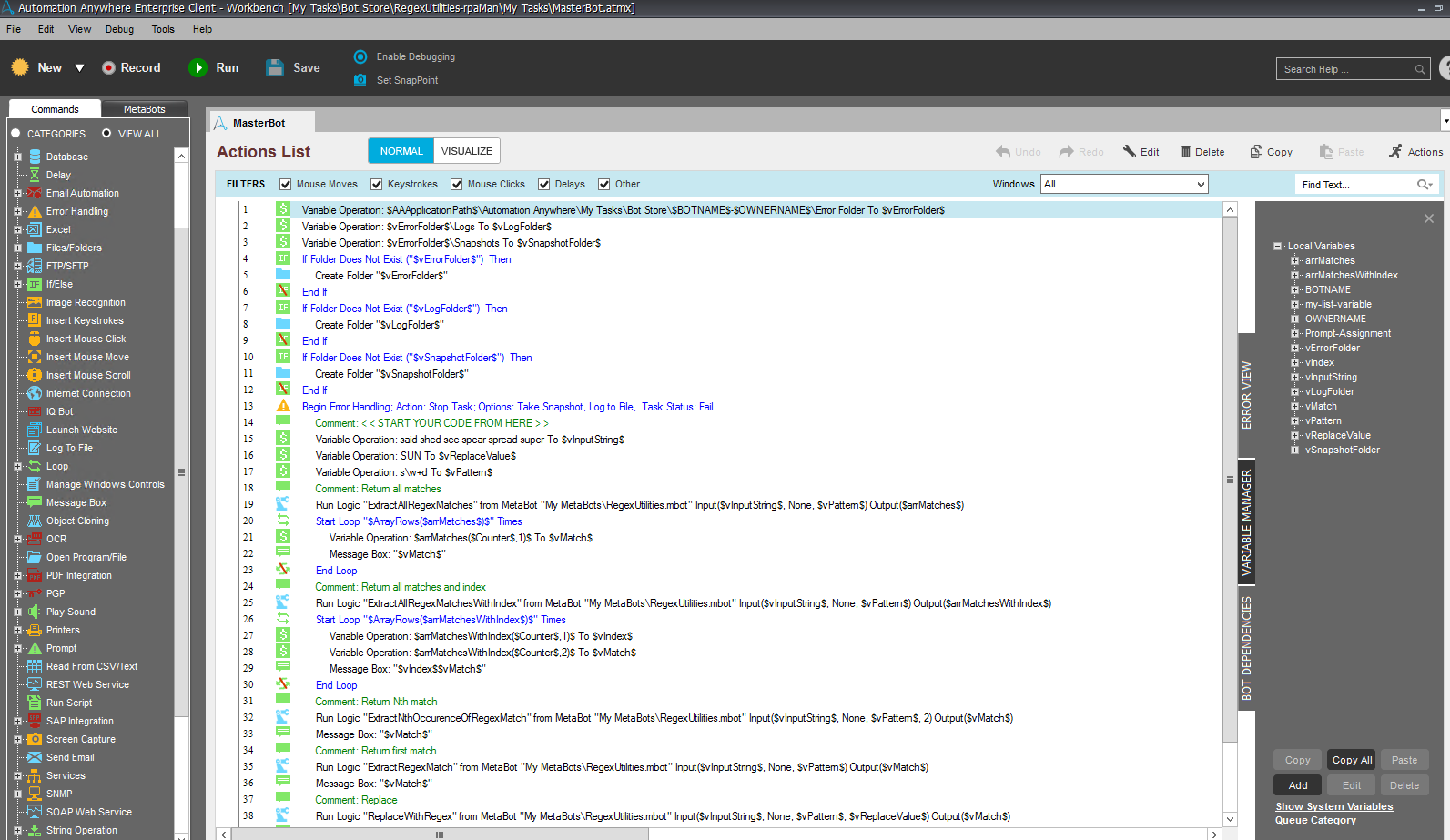Enable Debugging radio toggle
Image resolution: width=1450 pixels, height=840 pixels.
(x=360, y=56)
